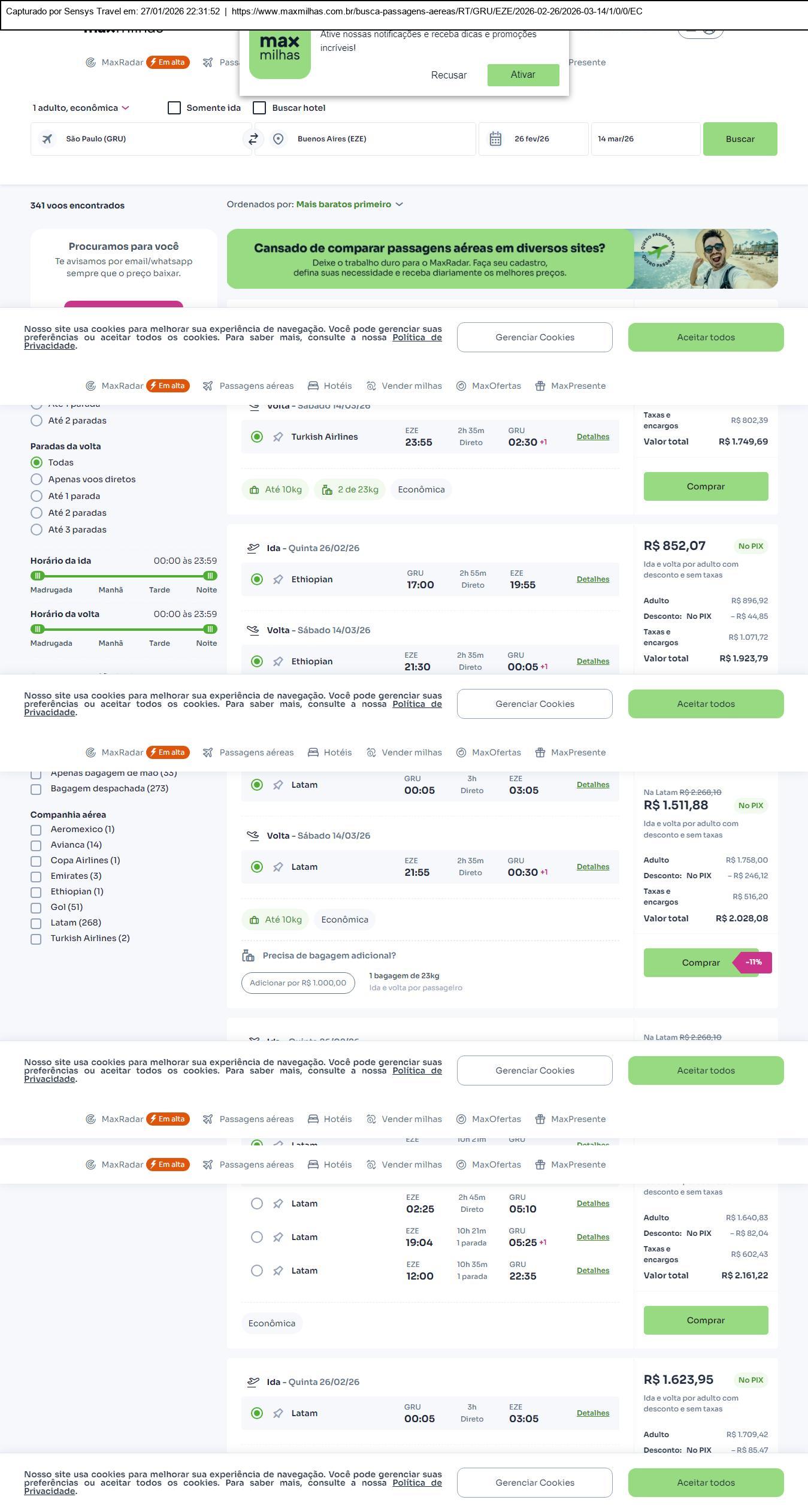Viewport: 808px width, 1512px height.
Task: Click the calendar icon in the departure date field
Action: pos(495,139)
